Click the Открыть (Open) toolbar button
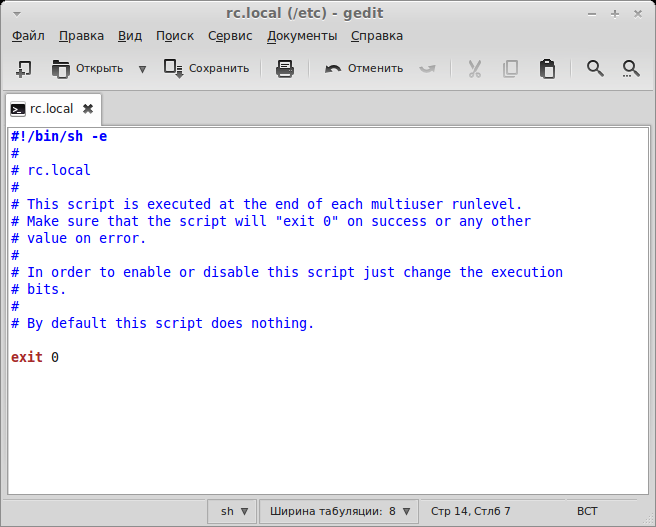This screenshot has width=656, height=527. click(87, 69)
